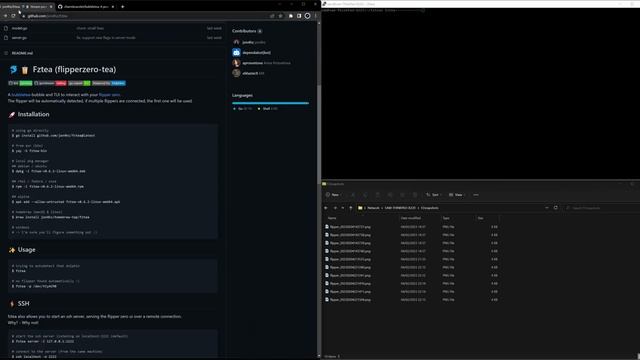This screenshot has height=360, width=640.
Task: Sort files by Size column header
Action: pyautogui.click(x=480, y=218)
